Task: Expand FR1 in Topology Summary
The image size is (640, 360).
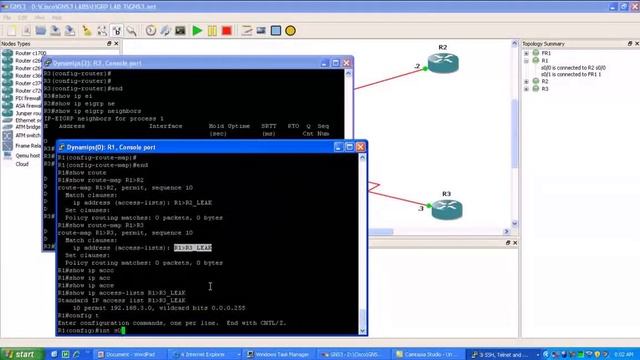Action: (x=527, y=53)
